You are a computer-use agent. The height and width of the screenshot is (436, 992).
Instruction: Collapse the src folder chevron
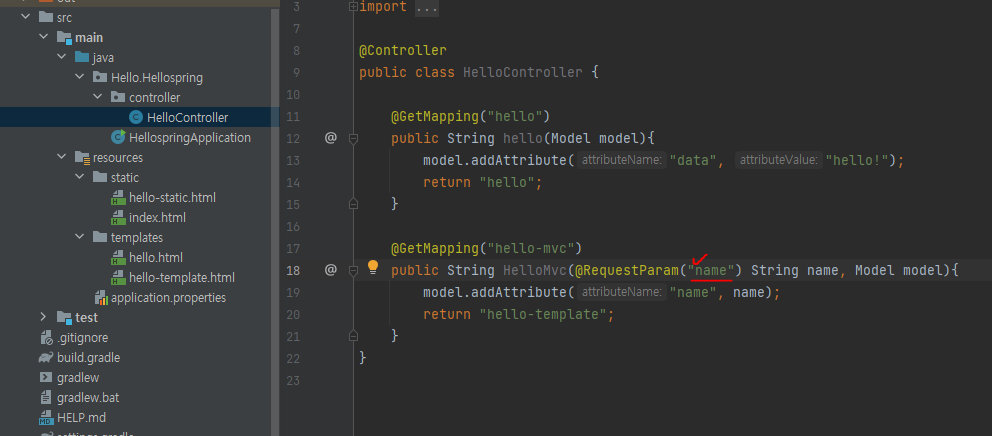(x=25, y=17)
